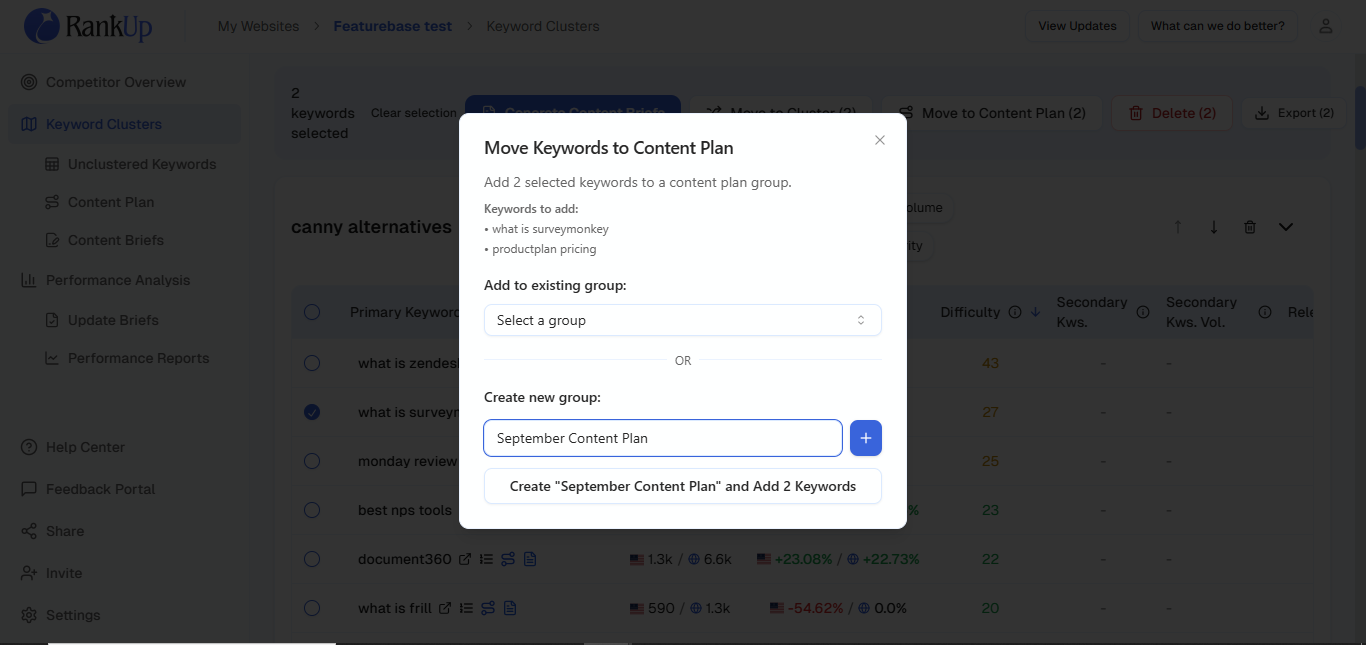
Task: Open the Select a group dropdown
Action: point(683,320)
